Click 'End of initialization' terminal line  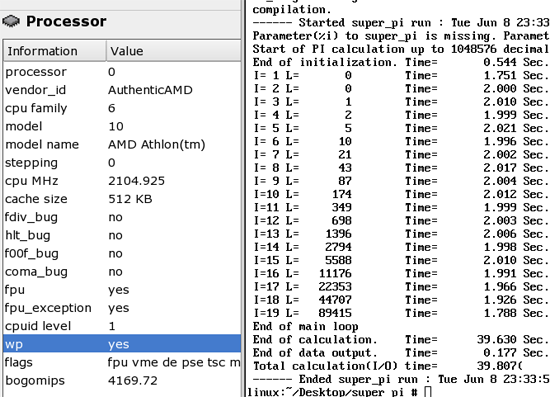point(401,62)
